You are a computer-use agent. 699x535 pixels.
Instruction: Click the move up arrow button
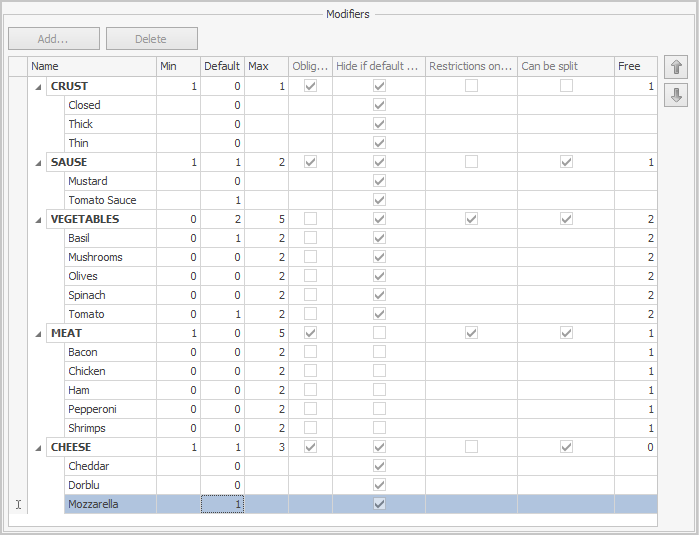(x=675, y=68)
